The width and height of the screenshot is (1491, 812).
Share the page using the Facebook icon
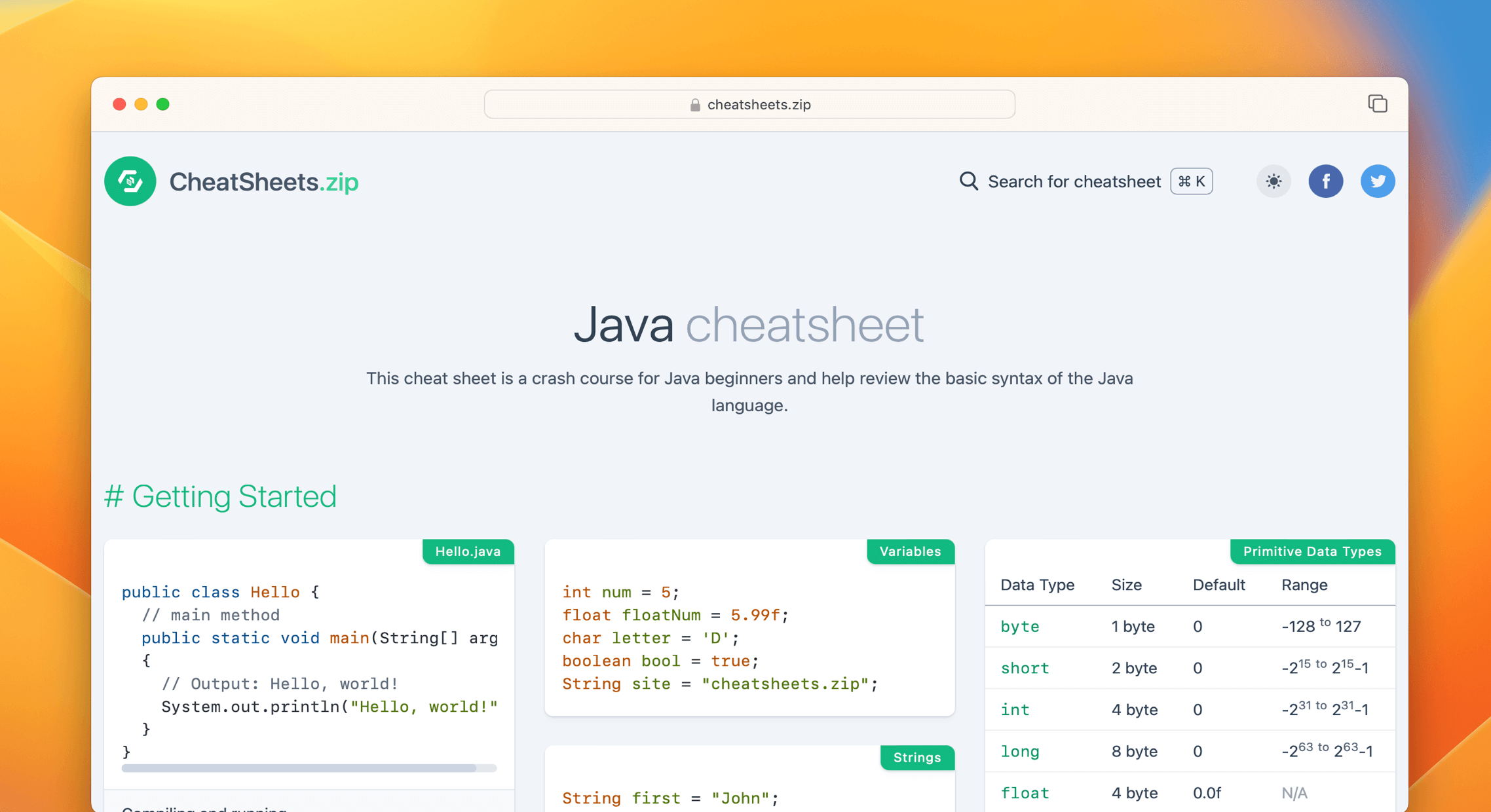(1326, 181)
